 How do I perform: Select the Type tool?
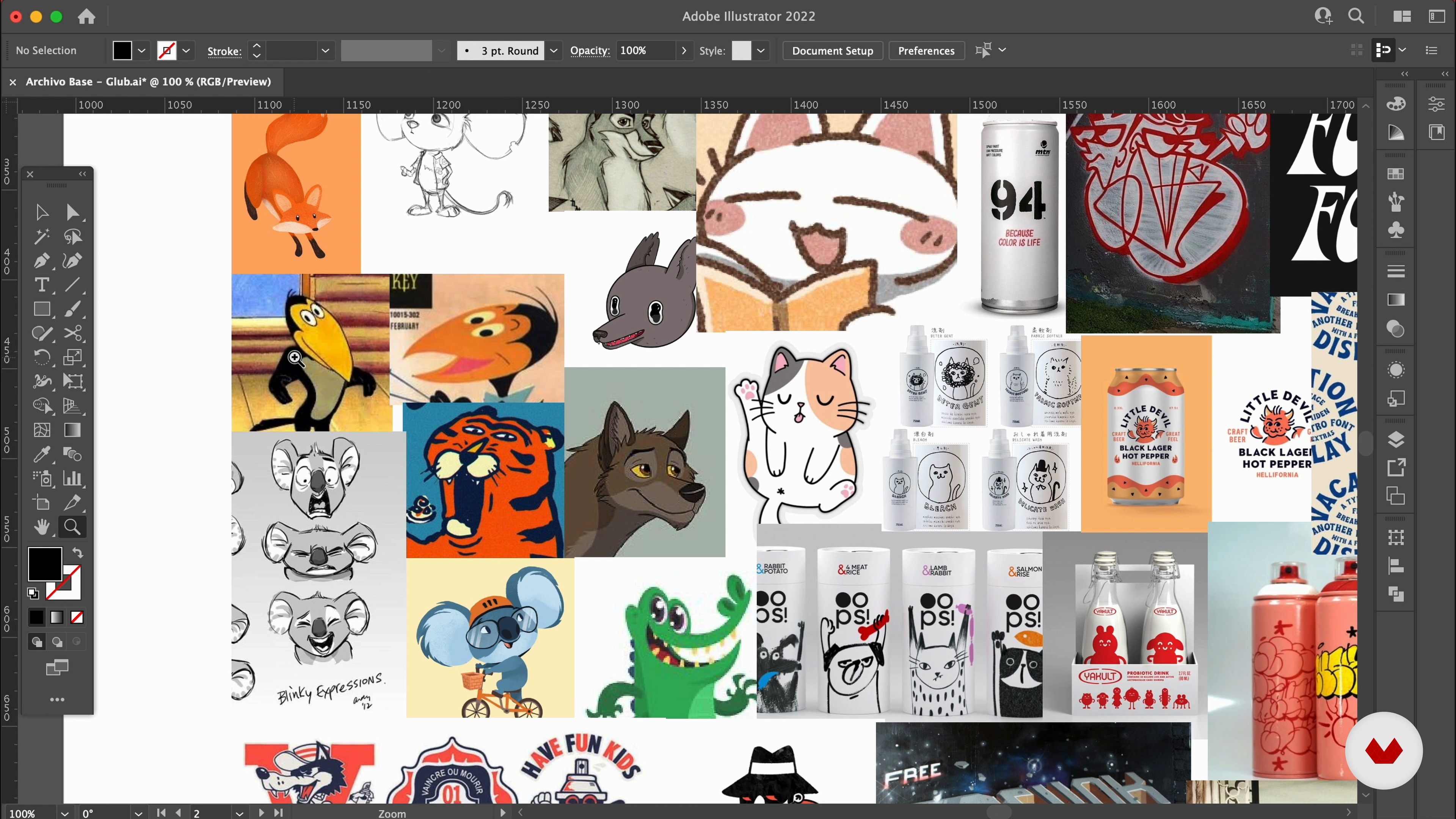pos(42,285)
